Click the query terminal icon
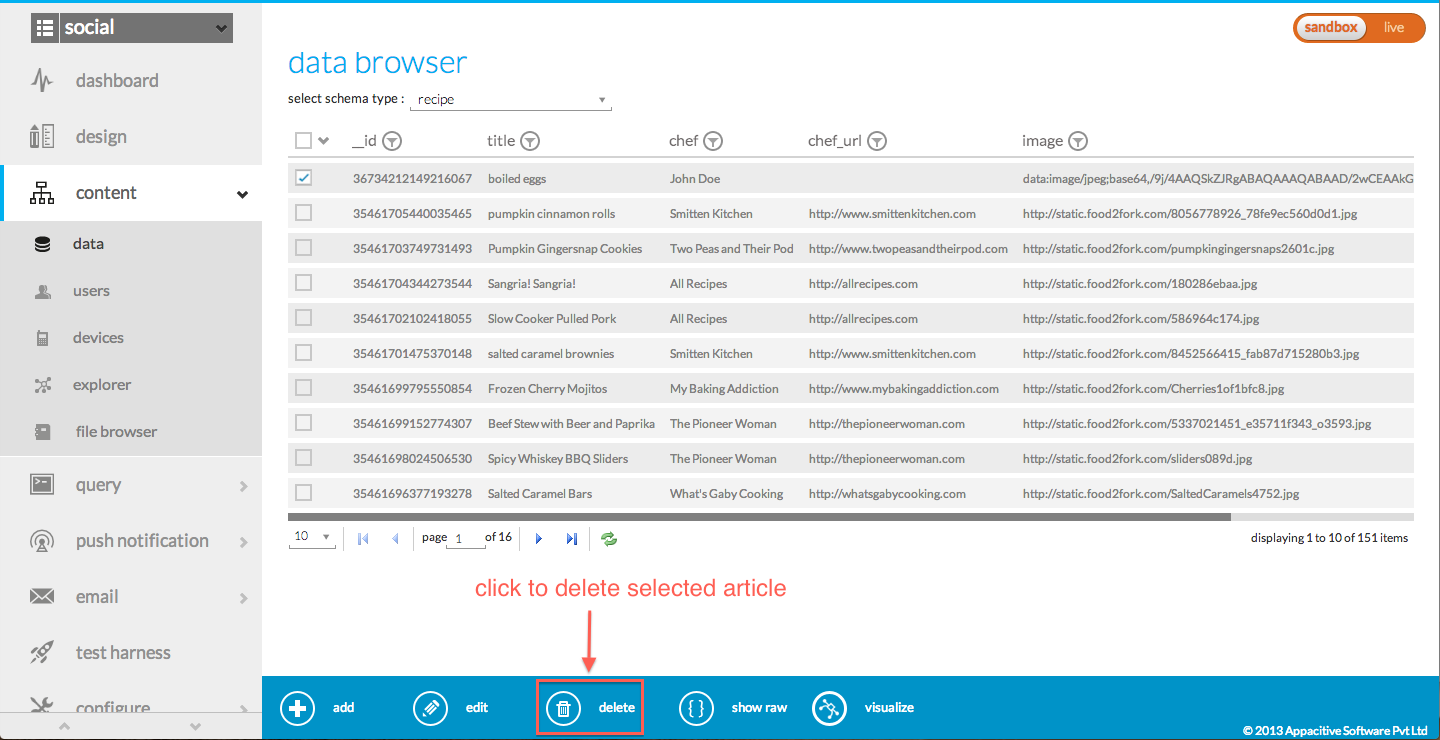The width and height of the screenshot is (1440, 740). [42, 485]
